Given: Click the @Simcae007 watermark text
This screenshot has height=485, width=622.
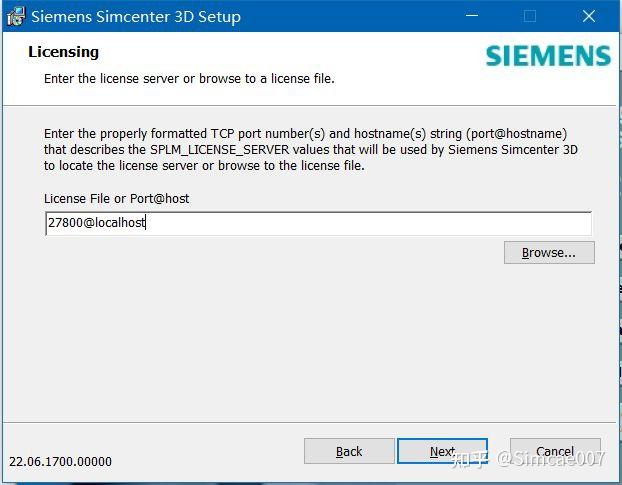Looking at the screenshot, I should point(551,458).
